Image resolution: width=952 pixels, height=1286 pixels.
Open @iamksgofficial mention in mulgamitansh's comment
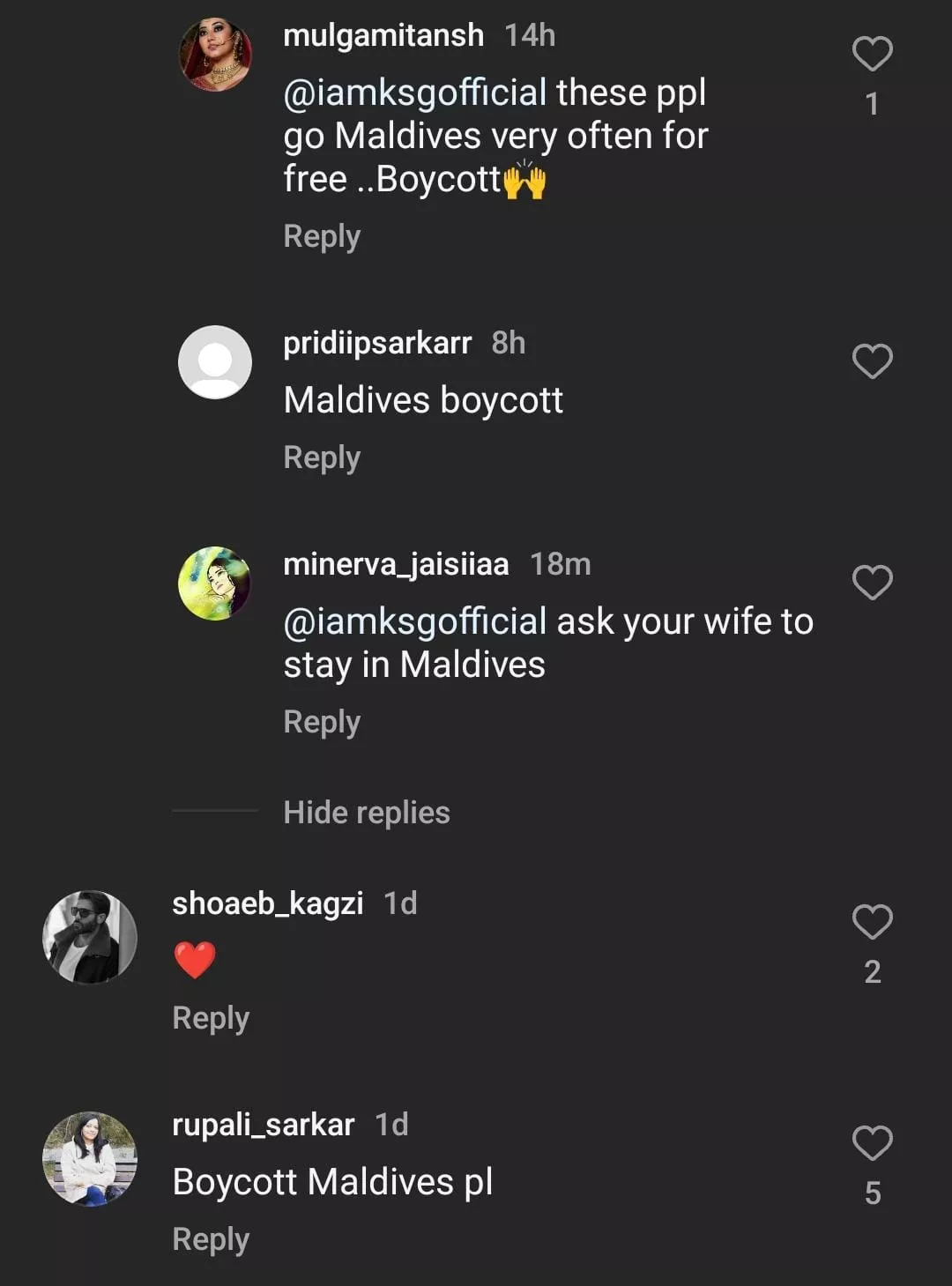pos(415,93)
